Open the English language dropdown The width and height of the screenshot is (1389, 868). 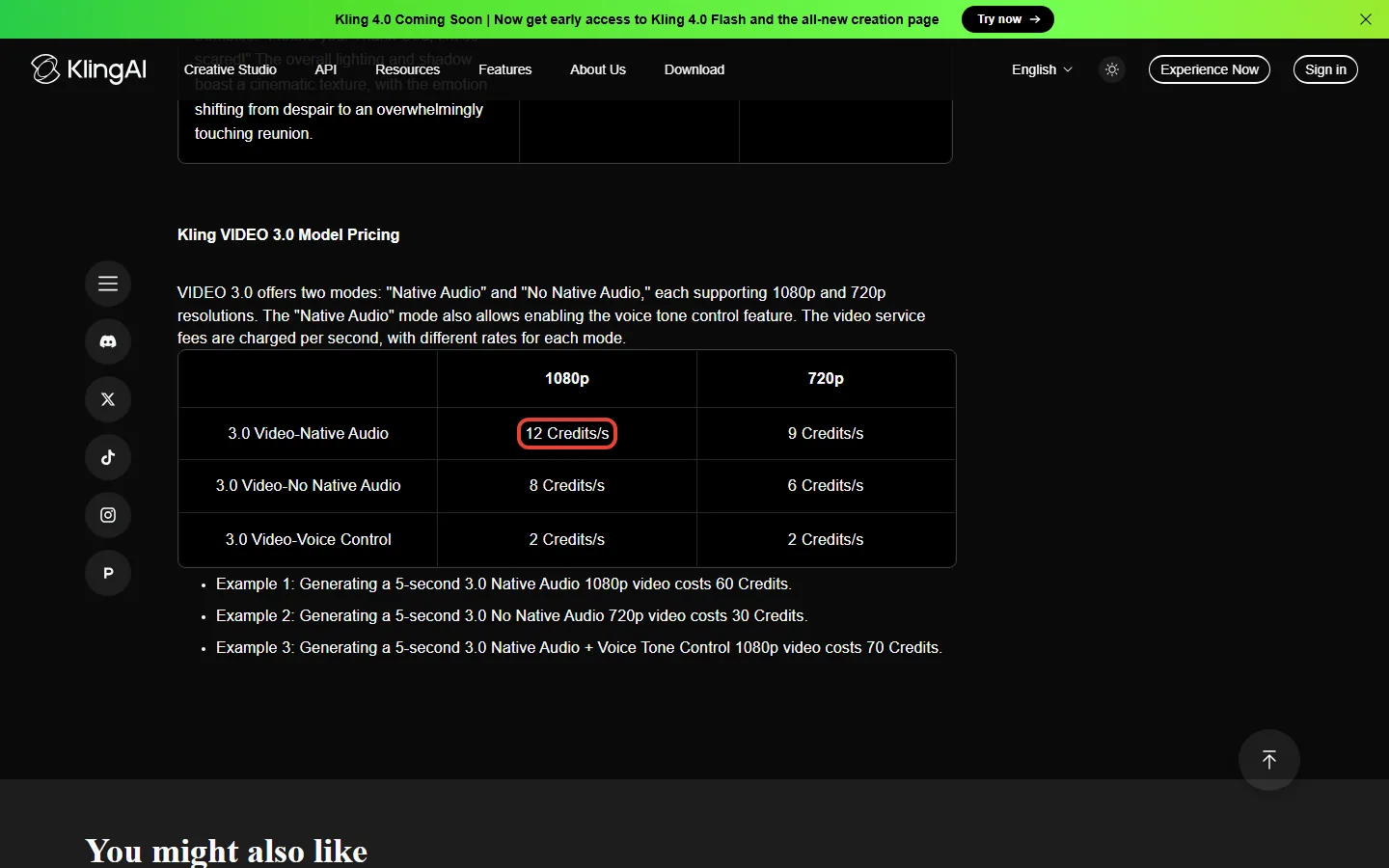(1042, 69)
